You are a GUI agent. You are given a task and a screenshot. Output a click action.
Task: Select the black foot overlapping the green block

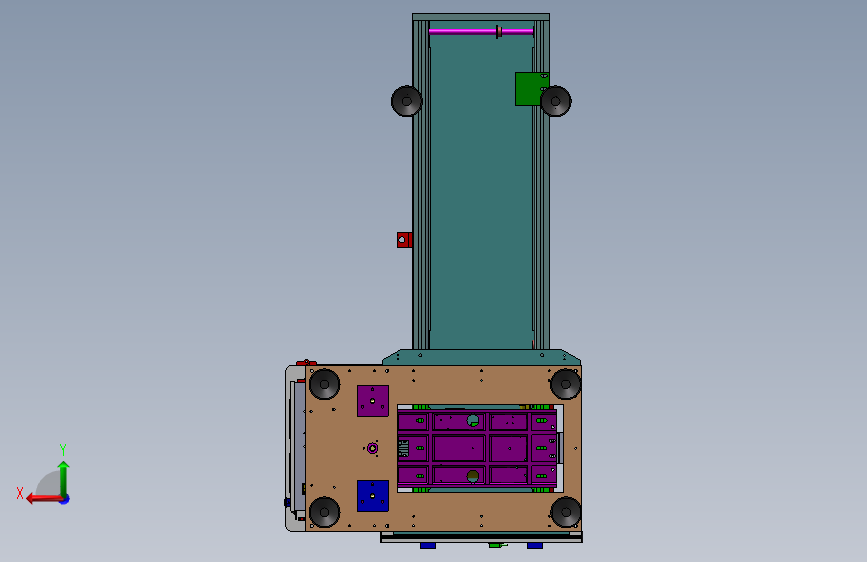[x=556, y=101]
